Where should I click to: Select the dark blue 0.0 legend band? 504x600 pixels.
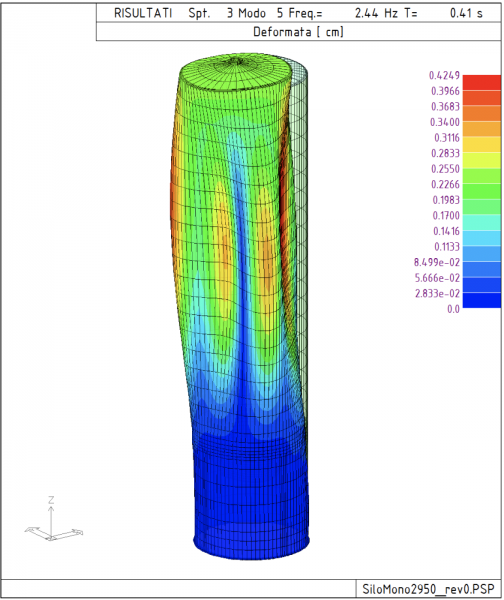tap(481, 300)
